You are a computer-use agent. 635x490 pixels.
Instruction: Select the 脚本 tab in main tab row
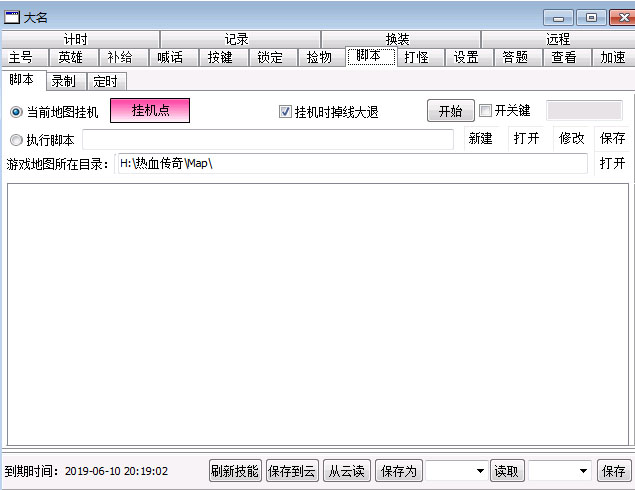371,56
